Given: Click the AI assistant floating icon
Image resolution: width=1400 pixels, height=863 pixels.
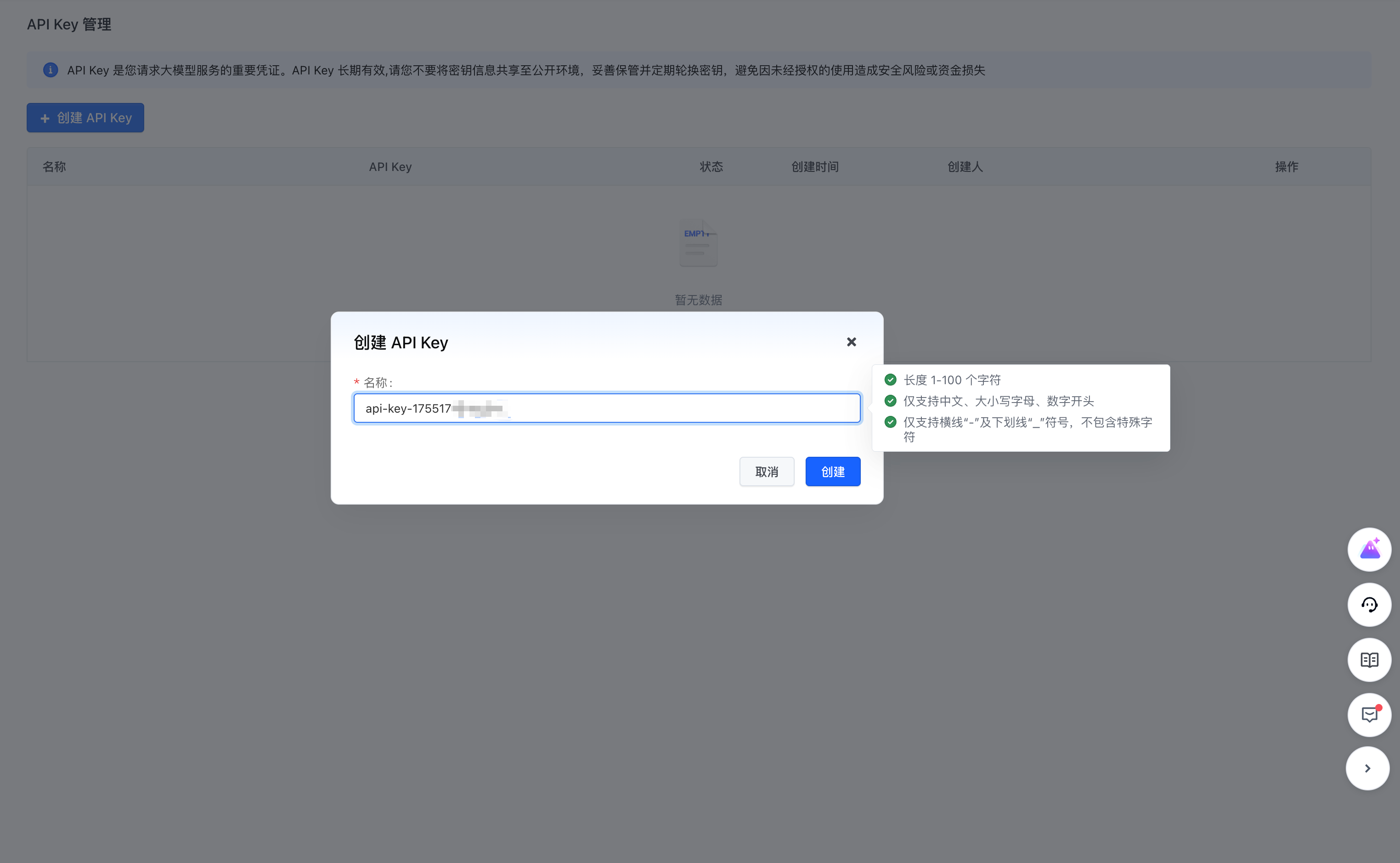Looking at the screenshot, I should (1369, 550).
